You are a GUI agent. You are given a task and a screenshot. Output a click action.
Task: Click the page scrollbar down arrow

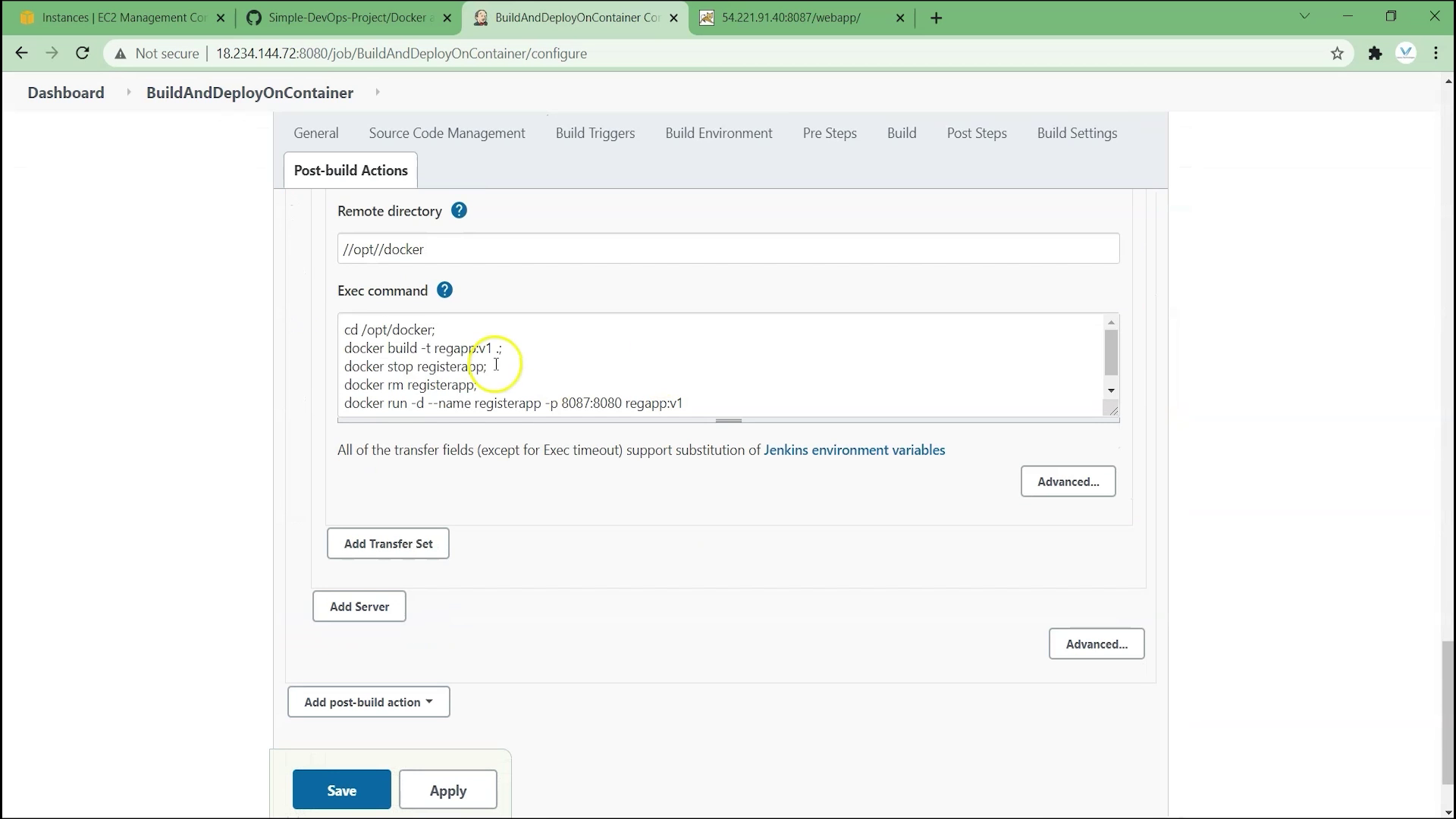pos(1448,812)
